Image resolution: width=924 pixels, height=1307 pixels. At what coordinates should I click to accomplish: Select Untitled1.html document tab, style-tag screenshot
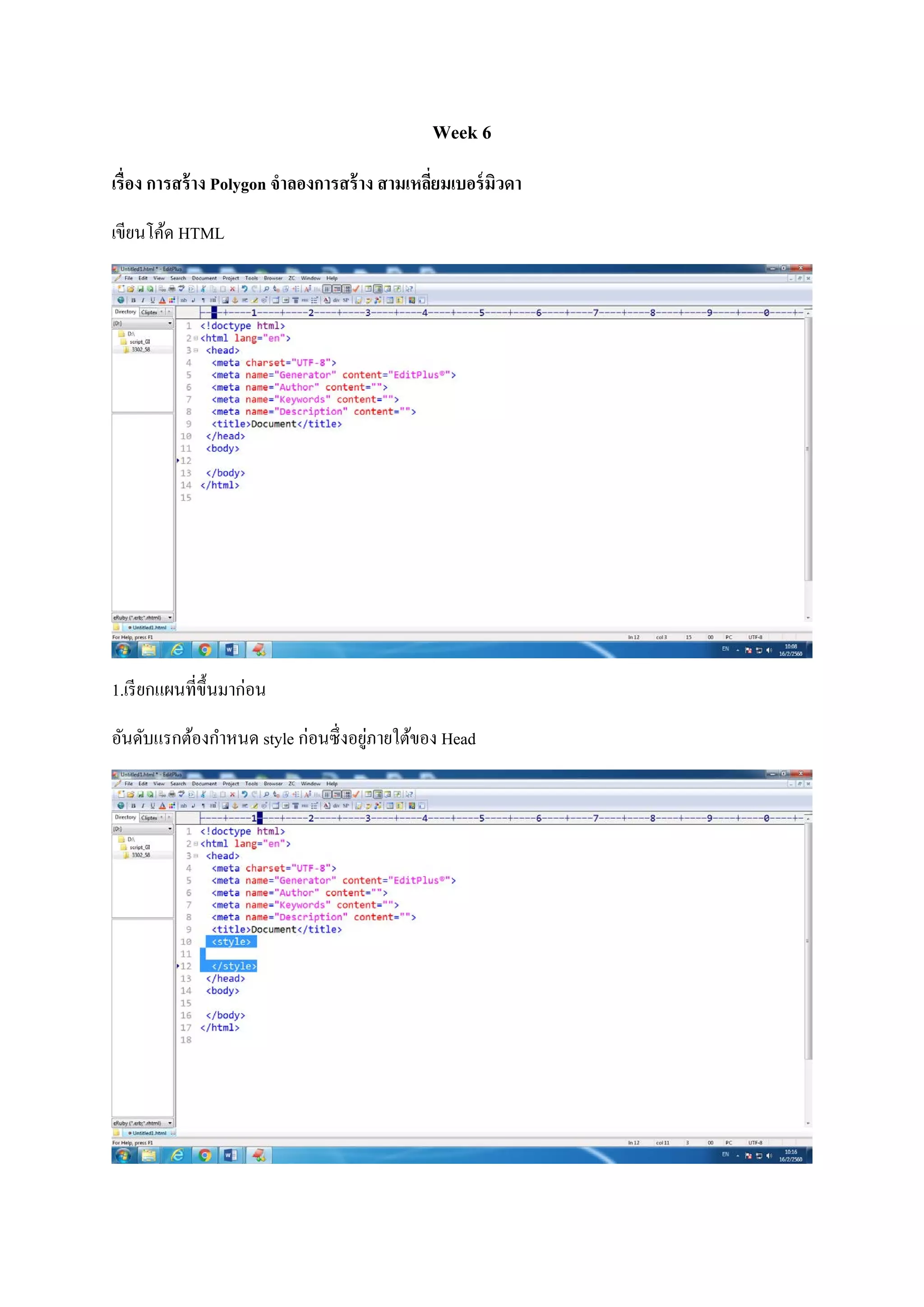(149, 1133)
